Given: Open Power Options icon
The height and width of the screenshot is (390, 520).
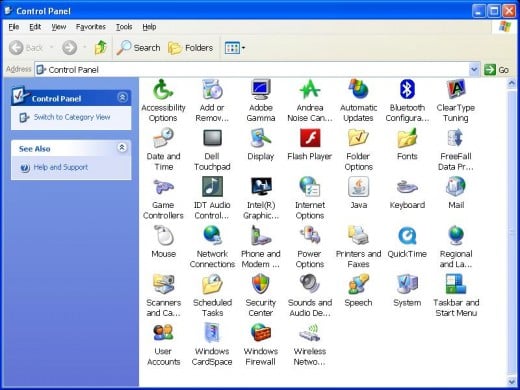Looking at the screenshot, I should (310, 235).
